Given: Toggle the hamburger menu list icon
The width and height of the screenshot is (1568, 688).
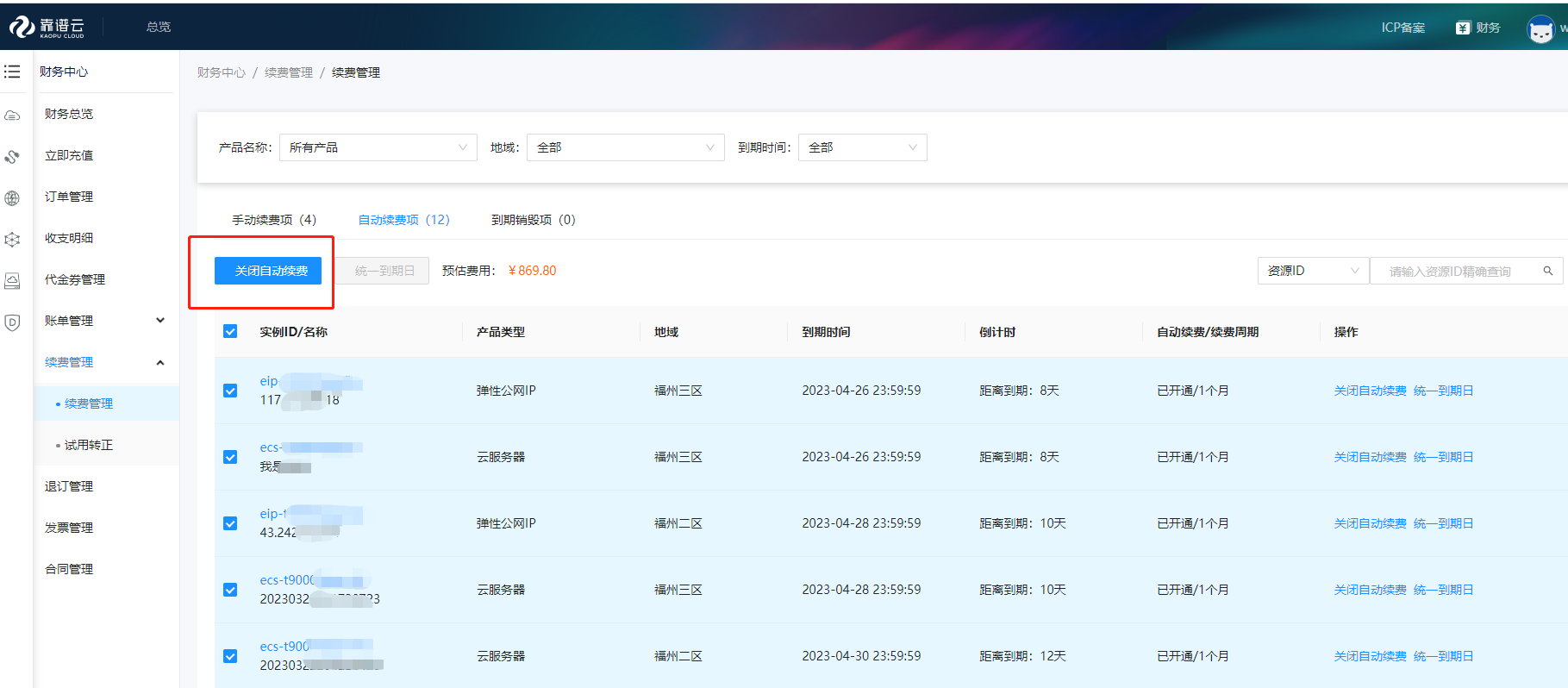Looking at the screenshot, I should (x=12, y=72).
